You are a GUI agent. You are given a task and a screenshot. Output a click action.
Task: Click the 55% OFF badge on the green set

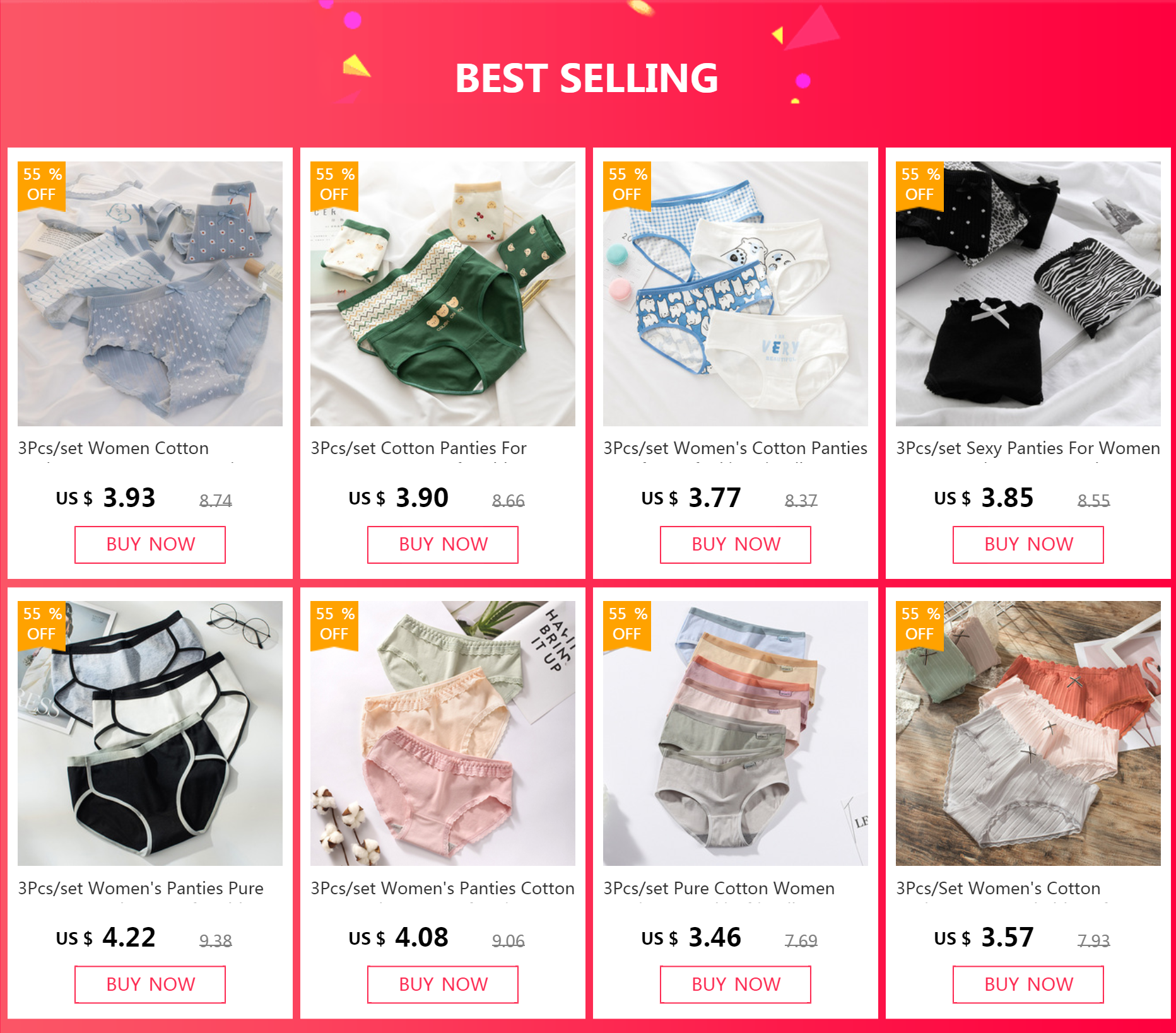coord(334,185)
